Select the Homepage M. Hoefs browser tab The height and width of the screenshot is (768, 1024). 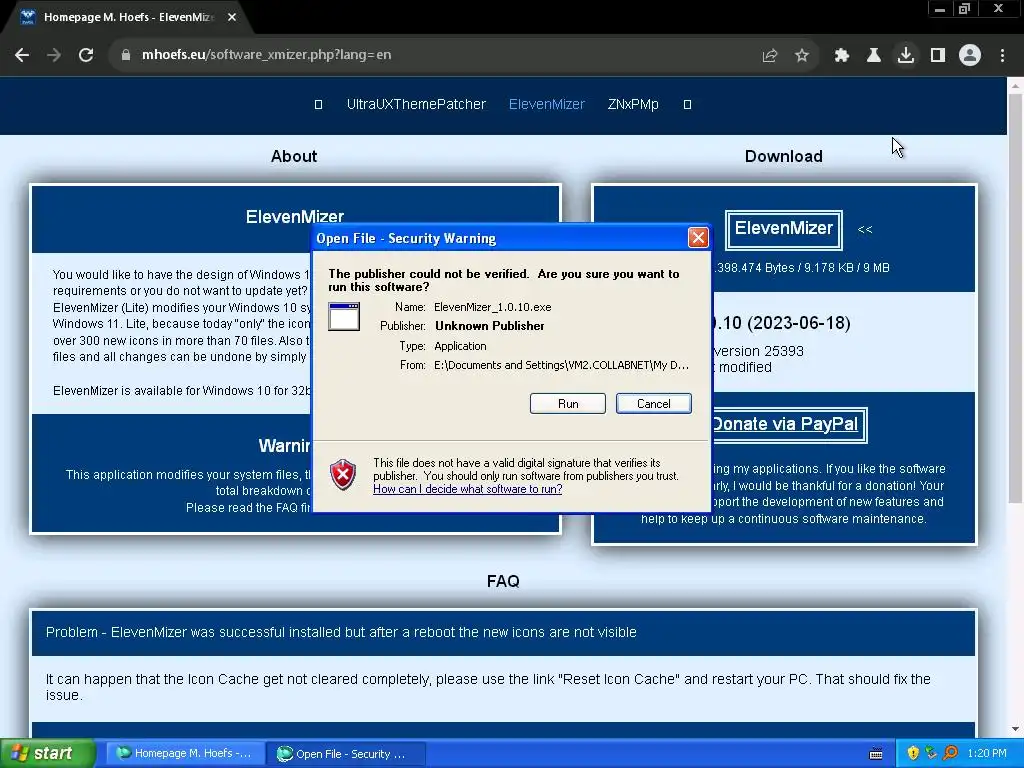coord(127,18)
